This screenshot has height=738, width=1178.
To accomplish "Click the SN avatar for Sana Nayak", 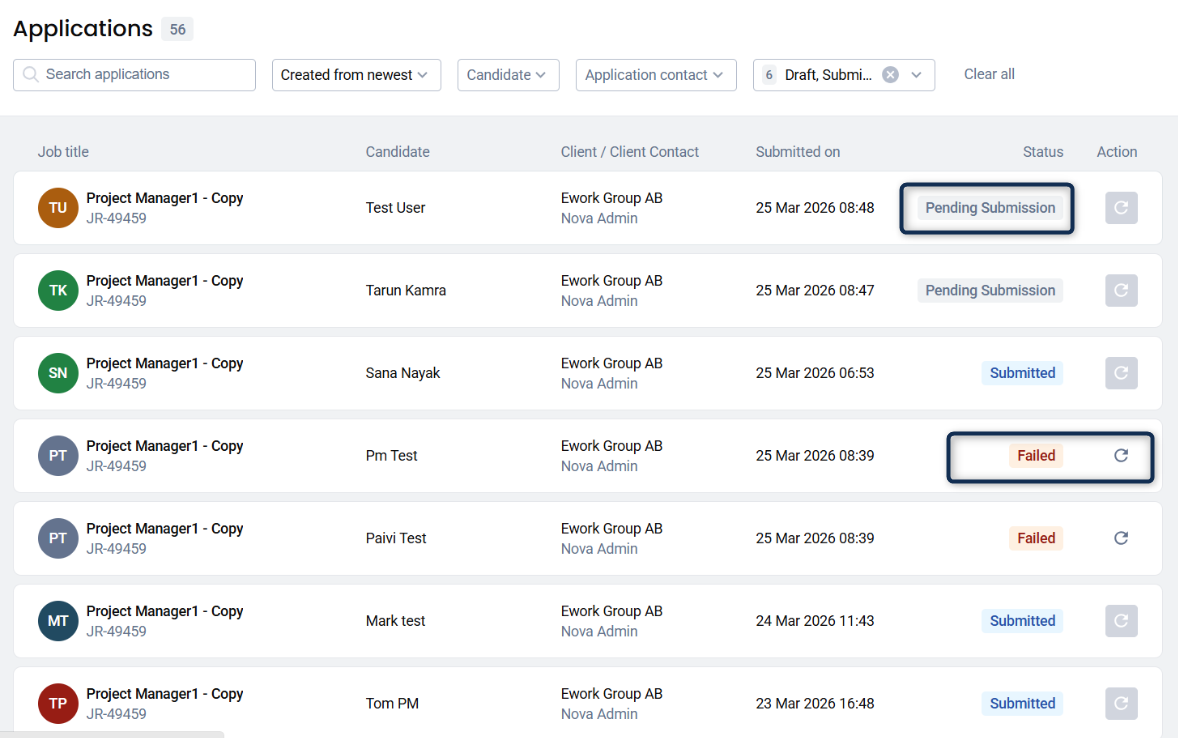I will coord(58,373).
